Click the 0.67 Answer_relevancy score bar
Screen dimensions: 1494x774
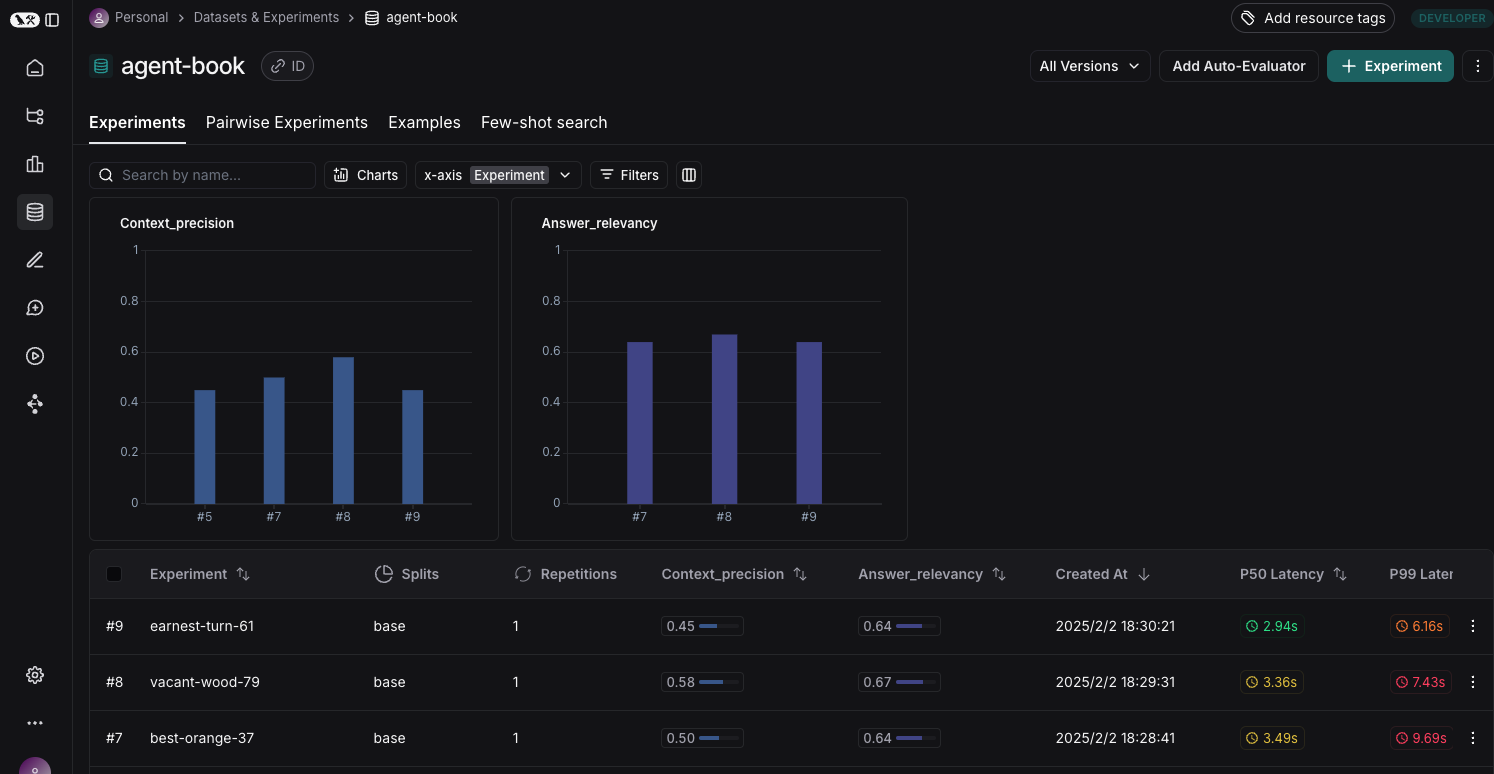coord(899,682)
